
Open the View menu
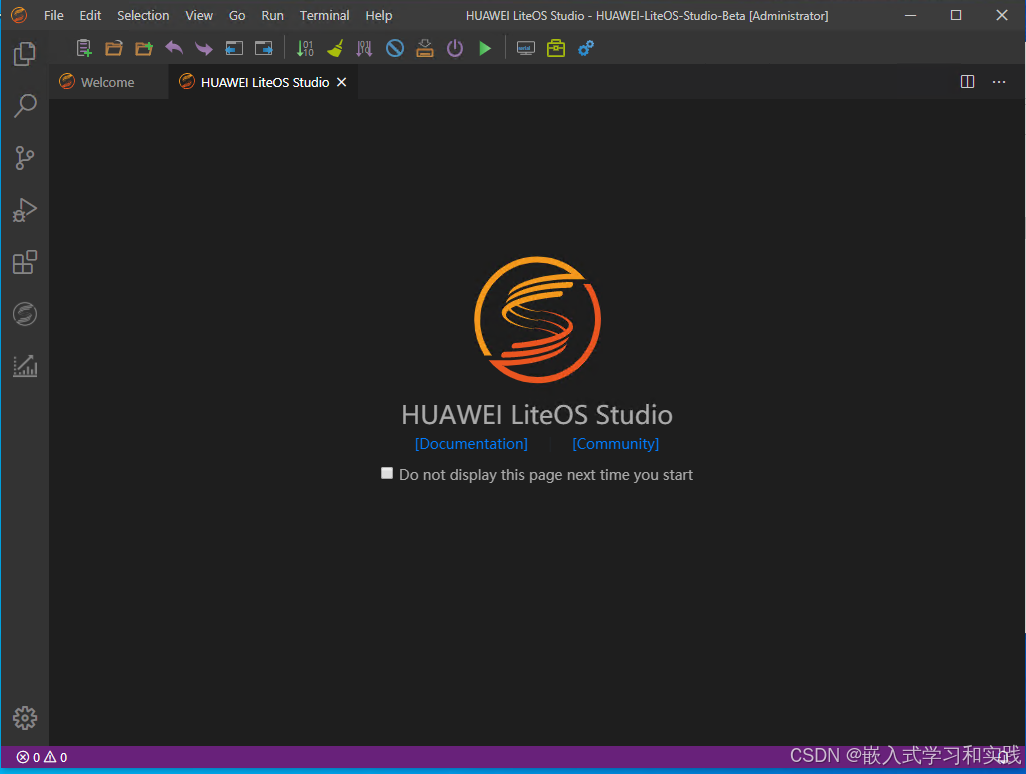coord(199,15)
